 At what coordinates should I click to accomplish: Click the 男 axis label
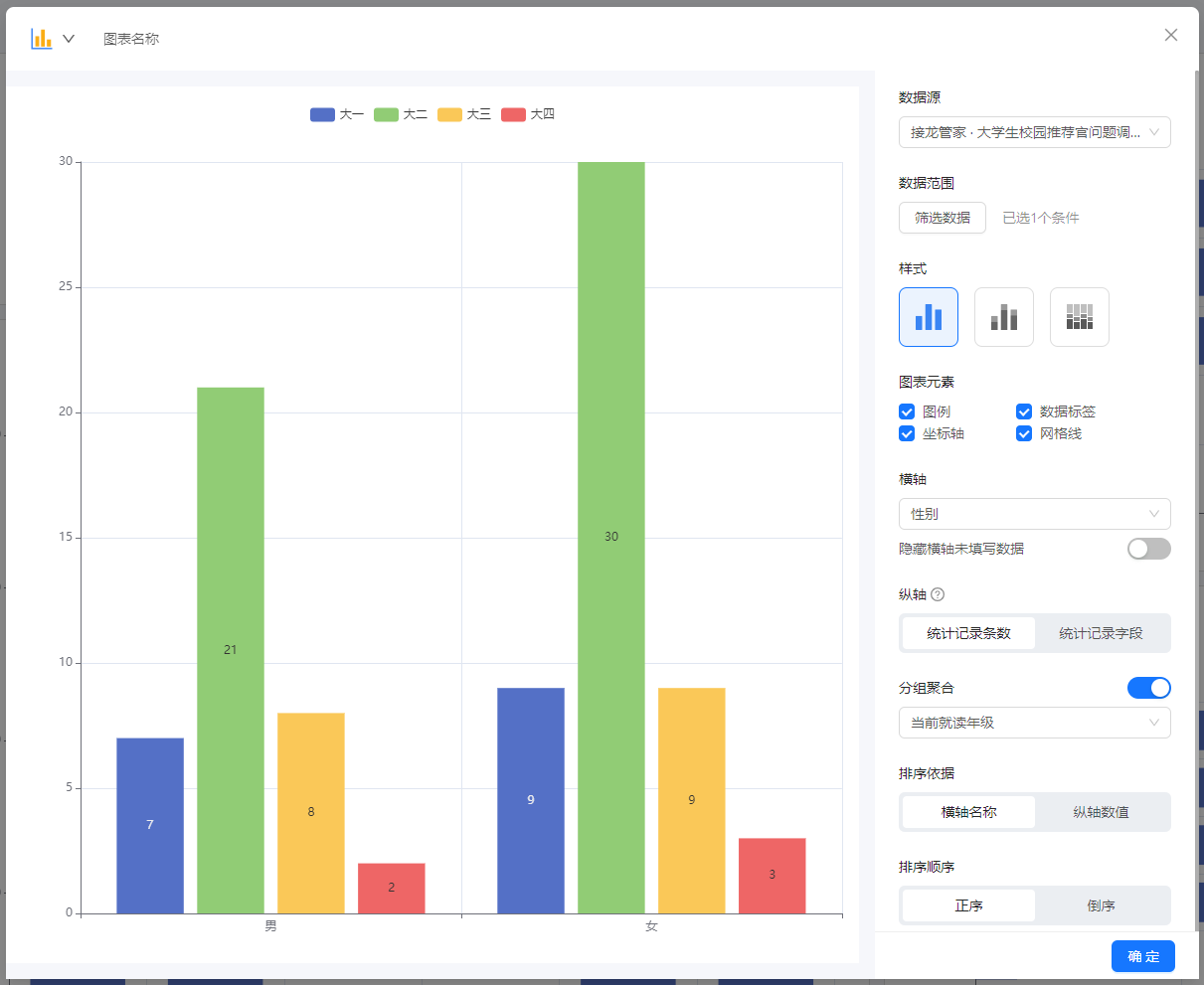click(x=270, y=926)
